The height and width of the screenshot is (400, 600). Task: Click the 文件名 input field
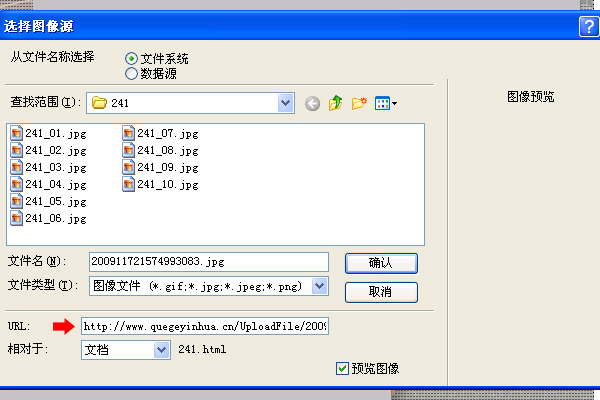(208, 262)
